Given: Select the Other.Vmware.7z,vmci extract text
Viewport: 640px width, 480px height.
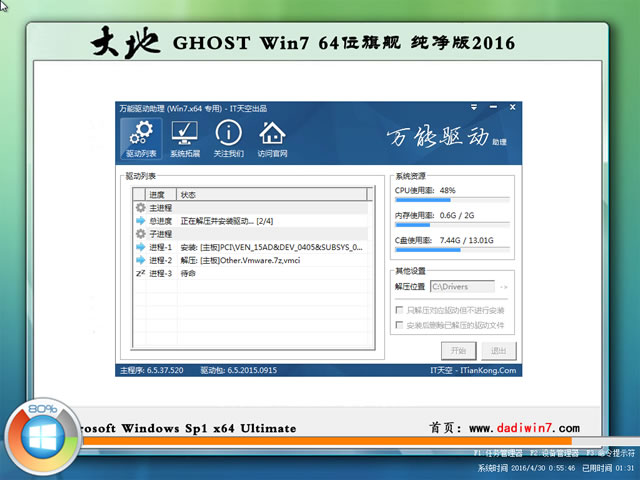Looking at the screenshot, I should coord(240,260).
